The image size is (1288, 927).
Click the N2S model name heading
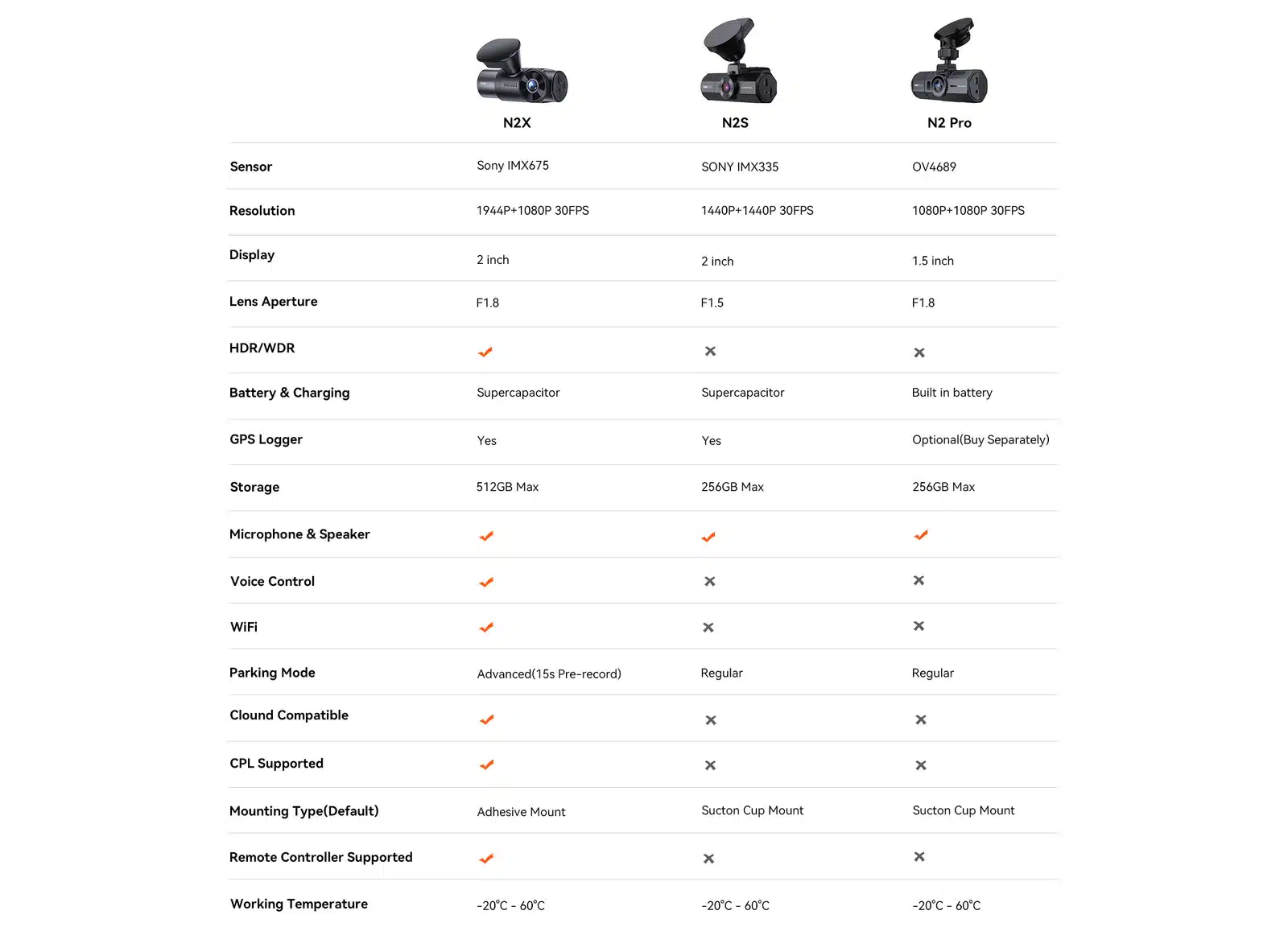pyautogui.click(x=735, y=123)
